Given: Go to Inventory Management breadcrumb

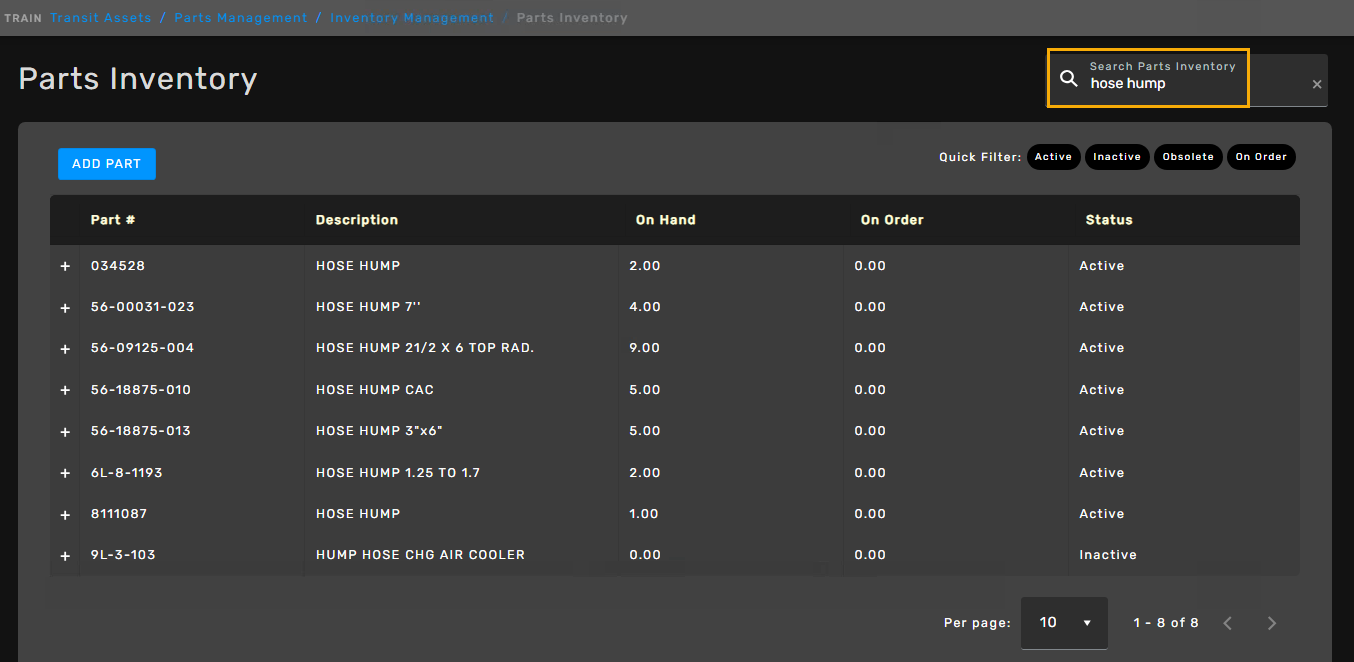Looking at the screenshot, I should [412, 18].
